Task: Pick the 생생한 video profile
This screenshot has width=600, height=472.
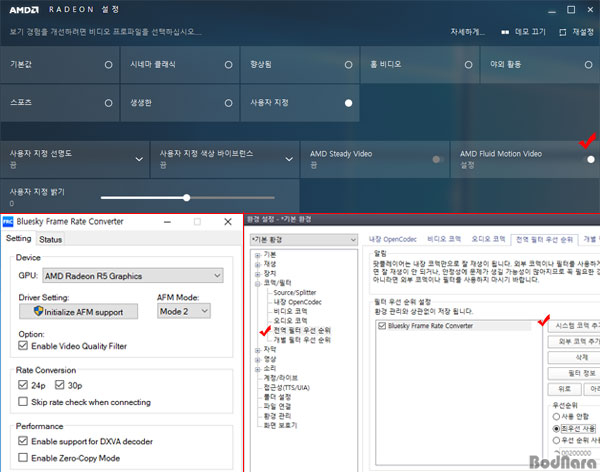Action: pyautogui.click(x=180, y=103)
